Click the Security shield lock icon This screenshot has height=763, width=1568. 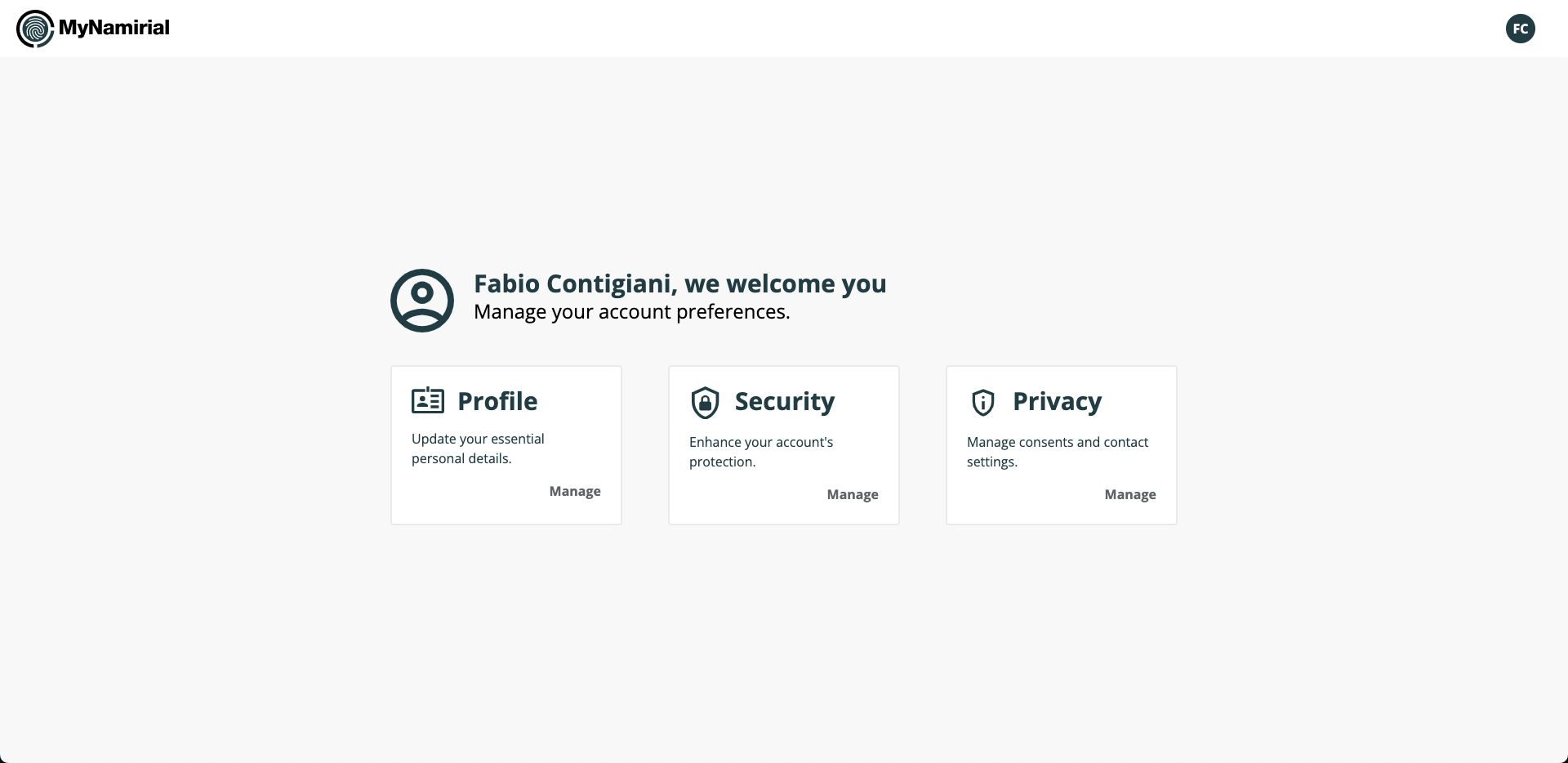tap(705, 403)
